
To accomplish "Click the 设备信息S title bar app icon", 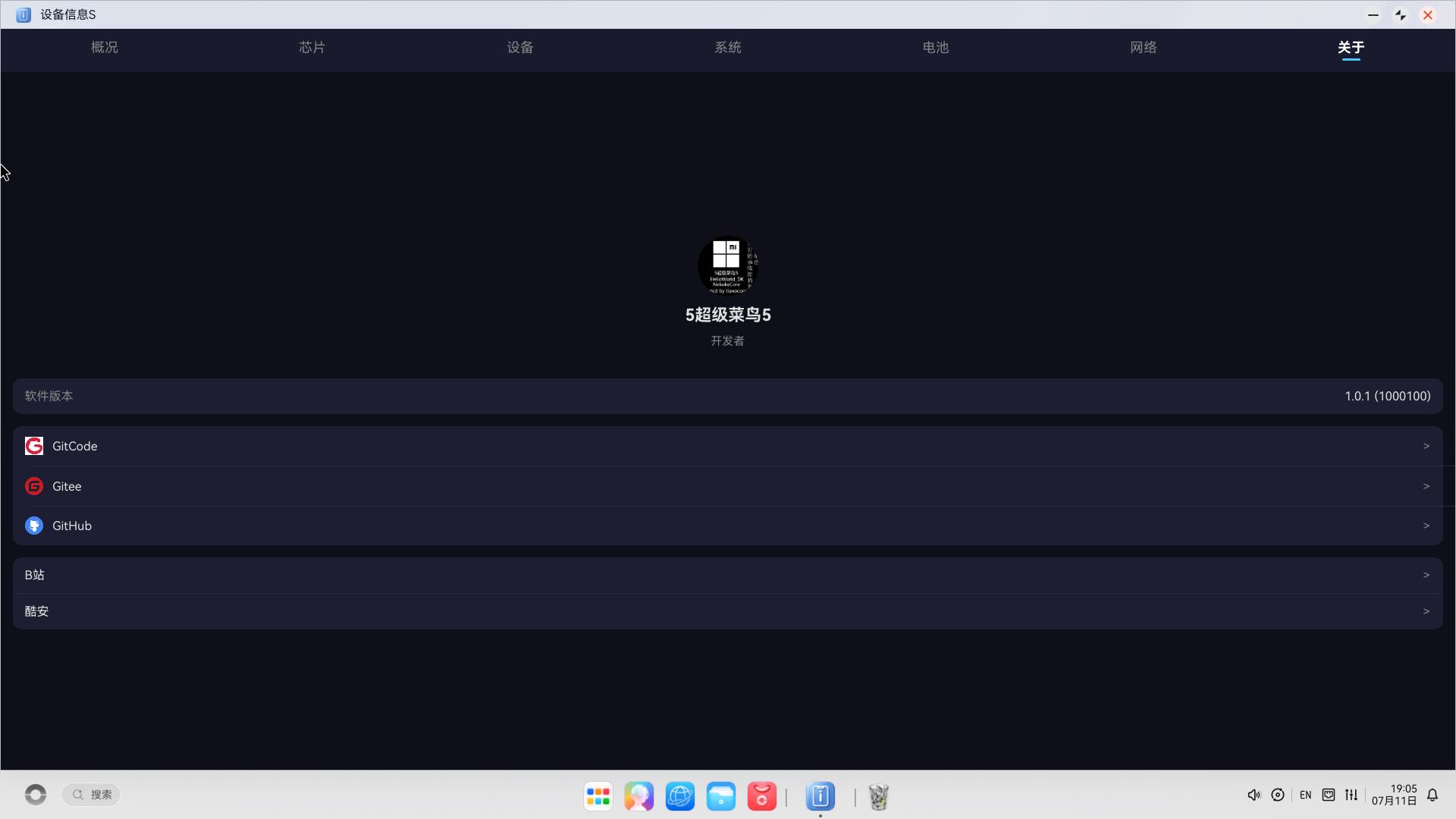I will click(24, 14).
